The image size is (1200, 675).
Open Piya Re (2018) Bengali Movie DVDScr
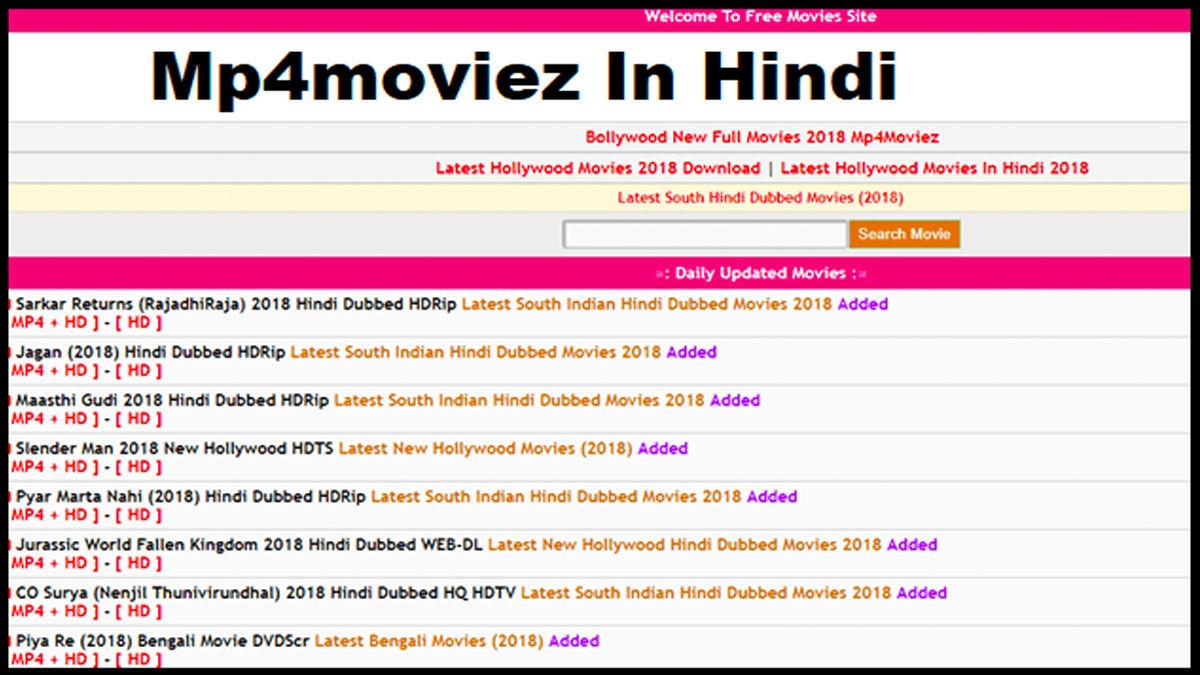pyautogui.click(x=162, y=641)
